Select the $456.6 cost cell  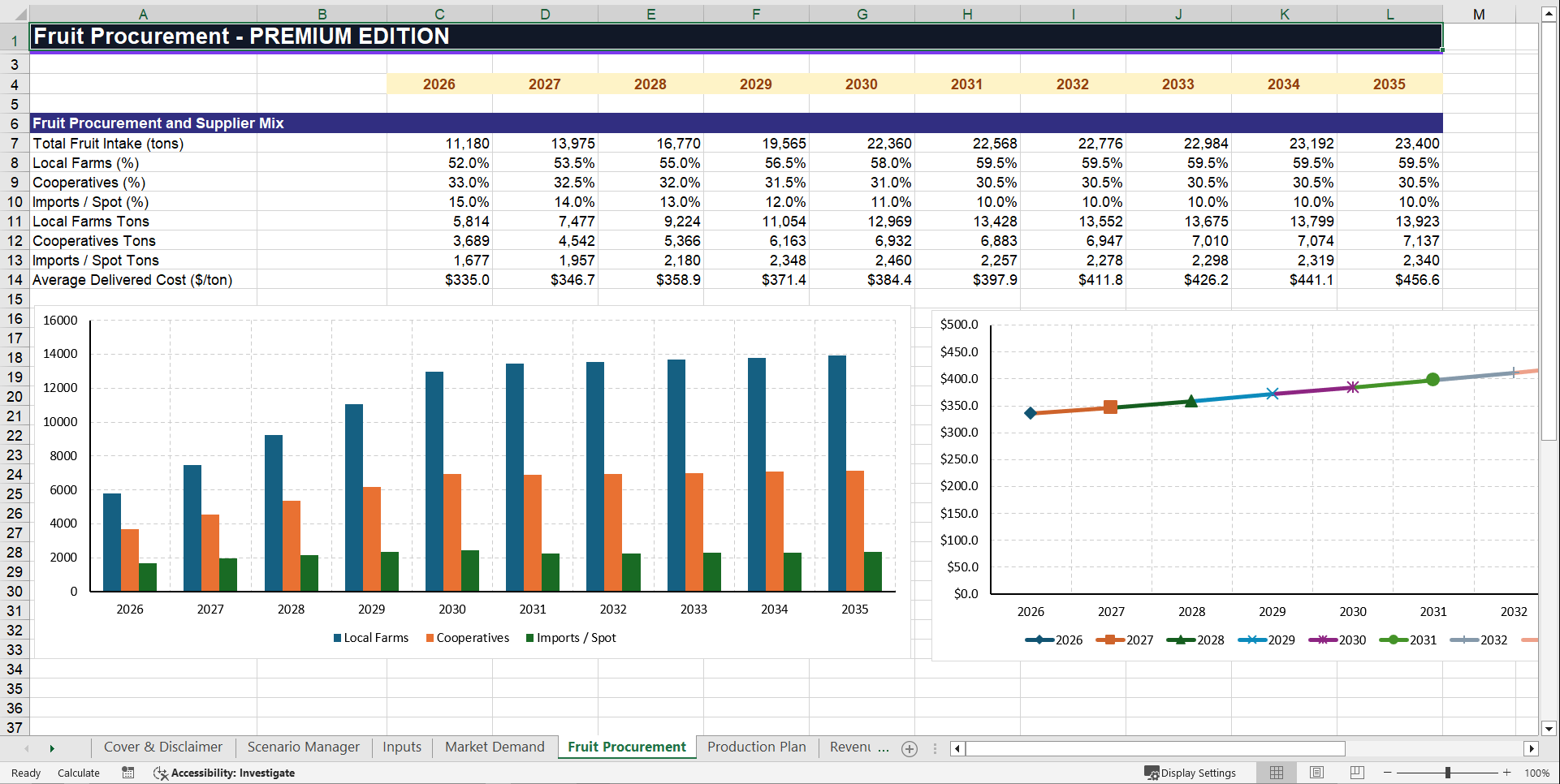[1389, 280]
